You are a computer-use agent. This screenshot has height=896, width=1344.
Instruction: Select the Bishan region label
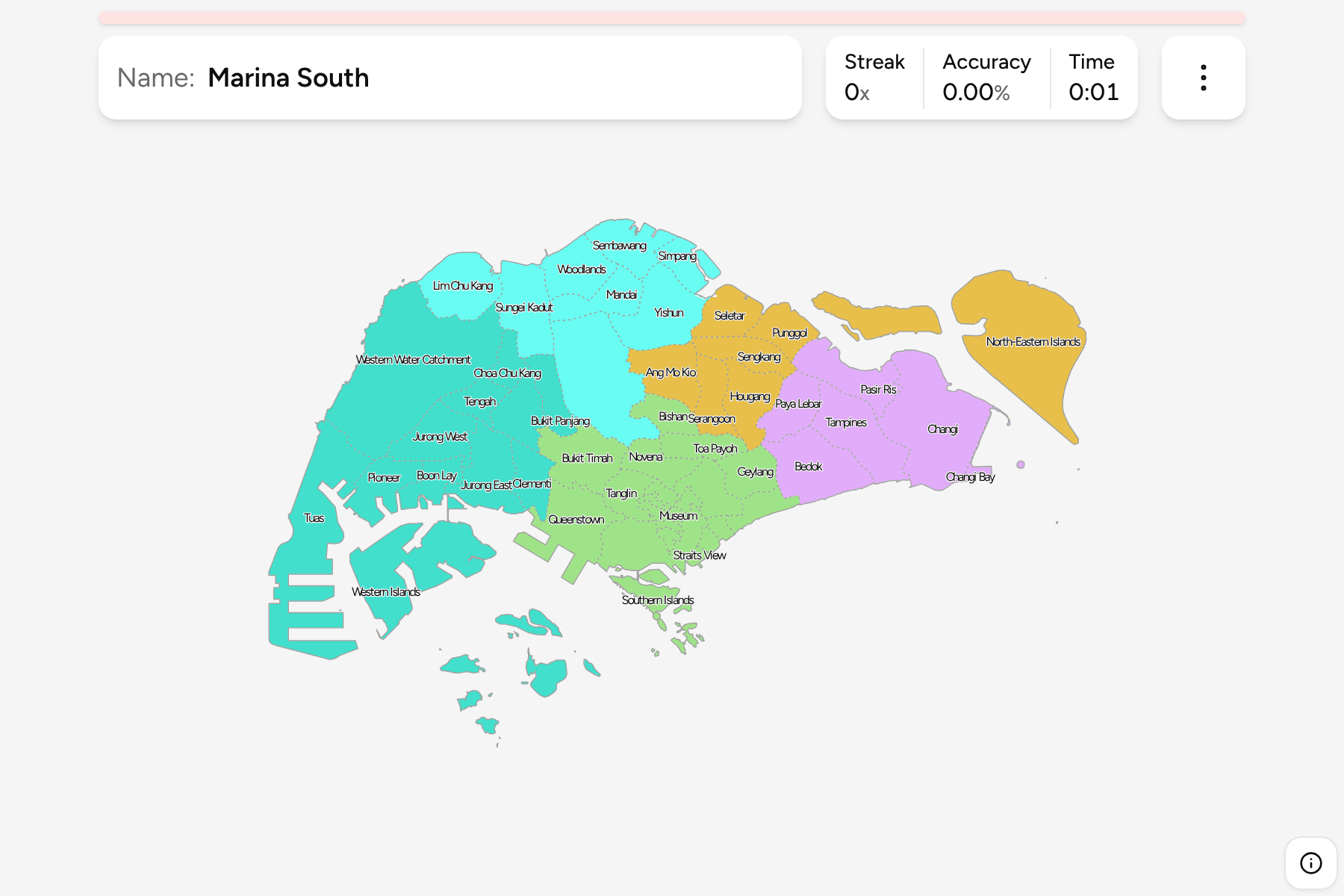pos(672,417)
